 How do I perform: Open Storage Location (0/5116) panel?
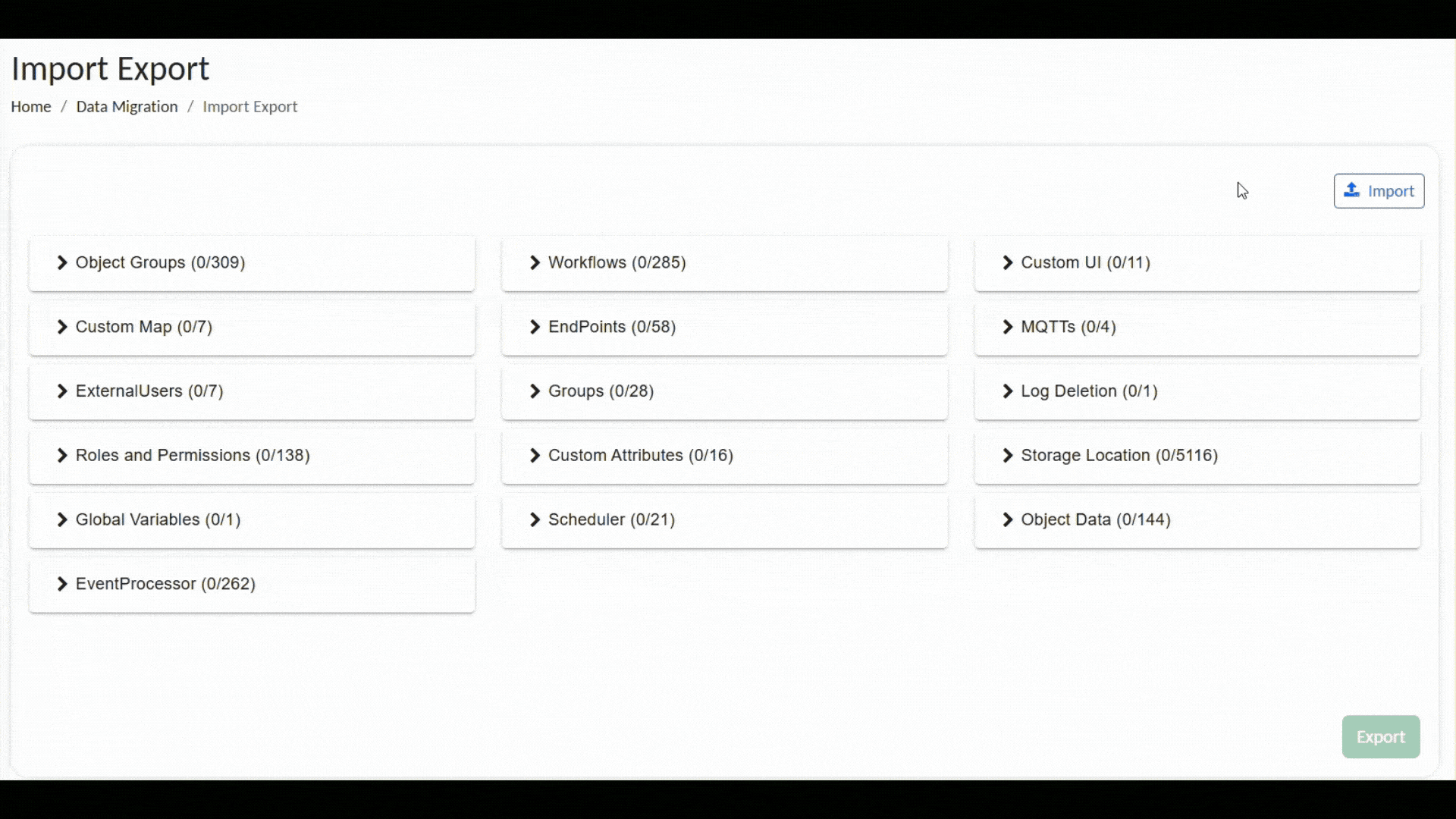point(1119,456)
